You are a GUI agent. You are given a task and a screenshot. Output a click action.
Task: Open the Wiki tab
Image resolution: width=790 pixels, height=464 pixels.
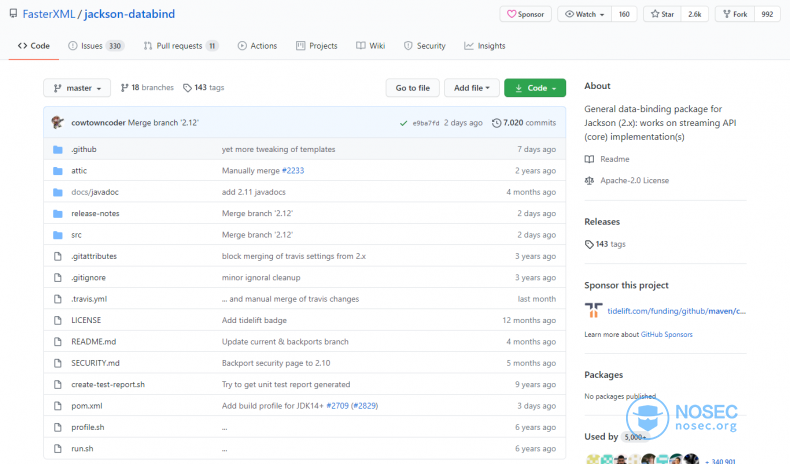coord(371,46)
